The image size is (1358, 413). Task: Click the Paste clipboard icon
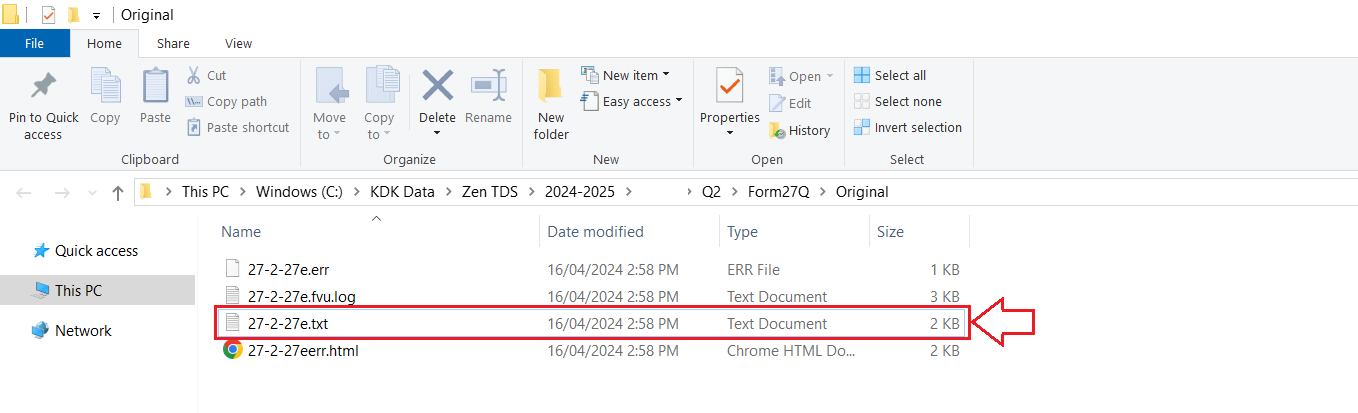pos(155,86)
